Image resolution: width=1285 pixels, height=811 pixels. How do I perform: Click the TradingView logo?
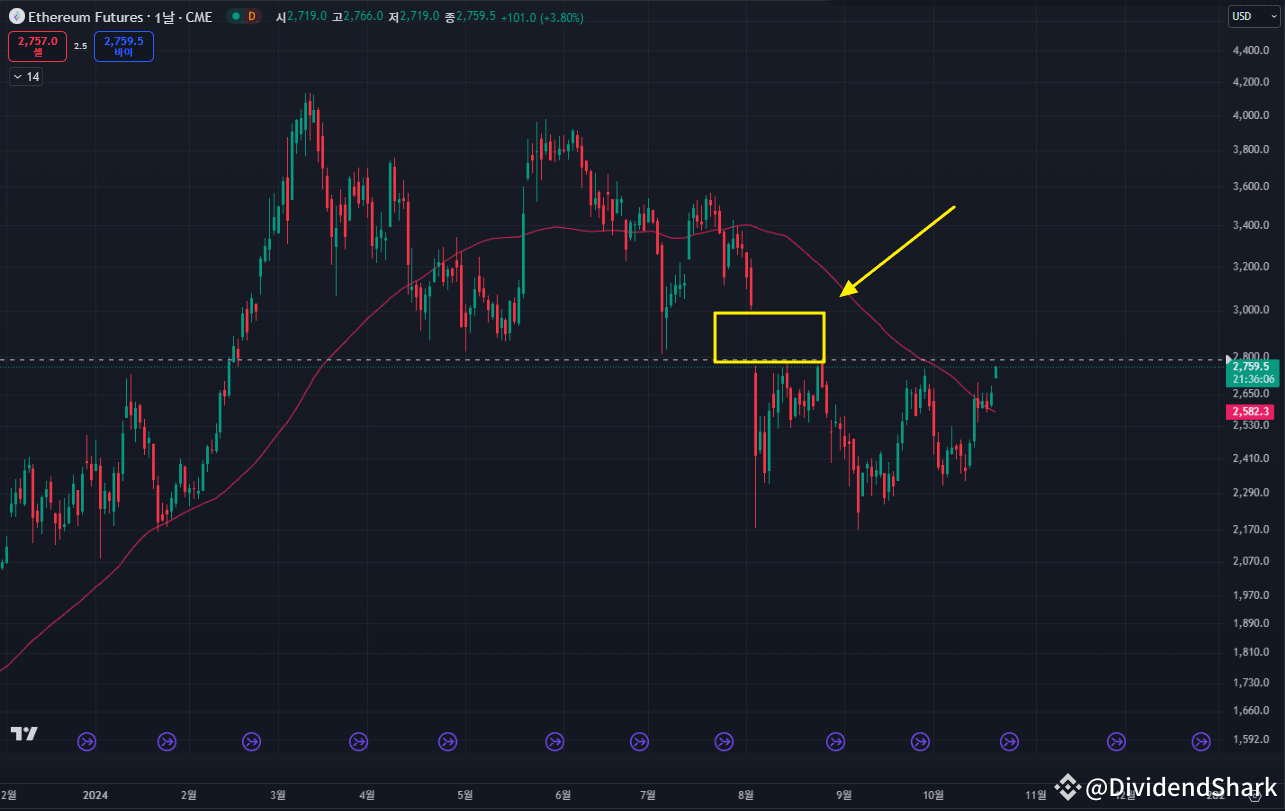point(24,733)
